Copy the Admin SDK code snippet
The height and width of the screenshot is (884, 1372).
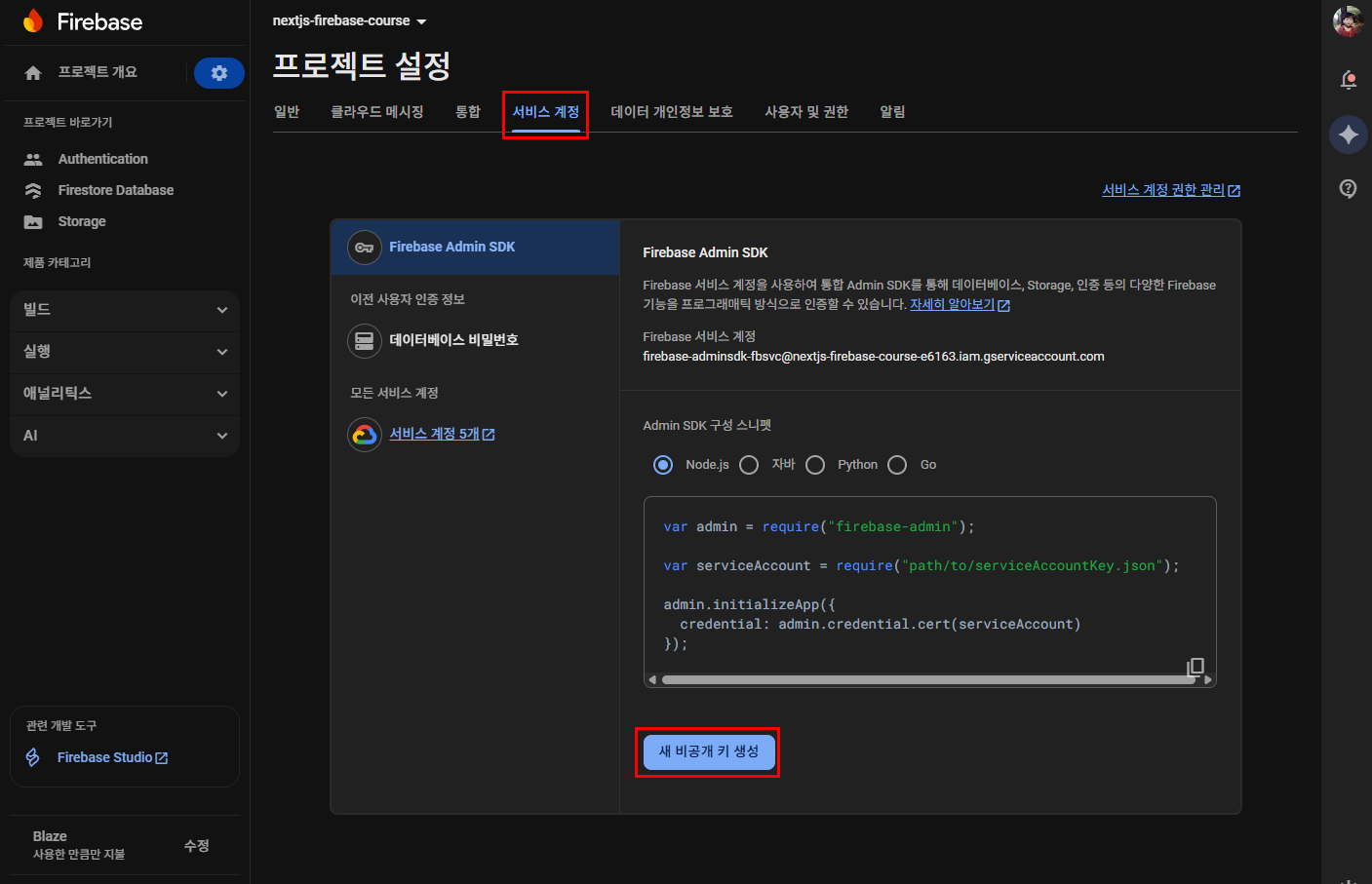tap(1195, 667)
